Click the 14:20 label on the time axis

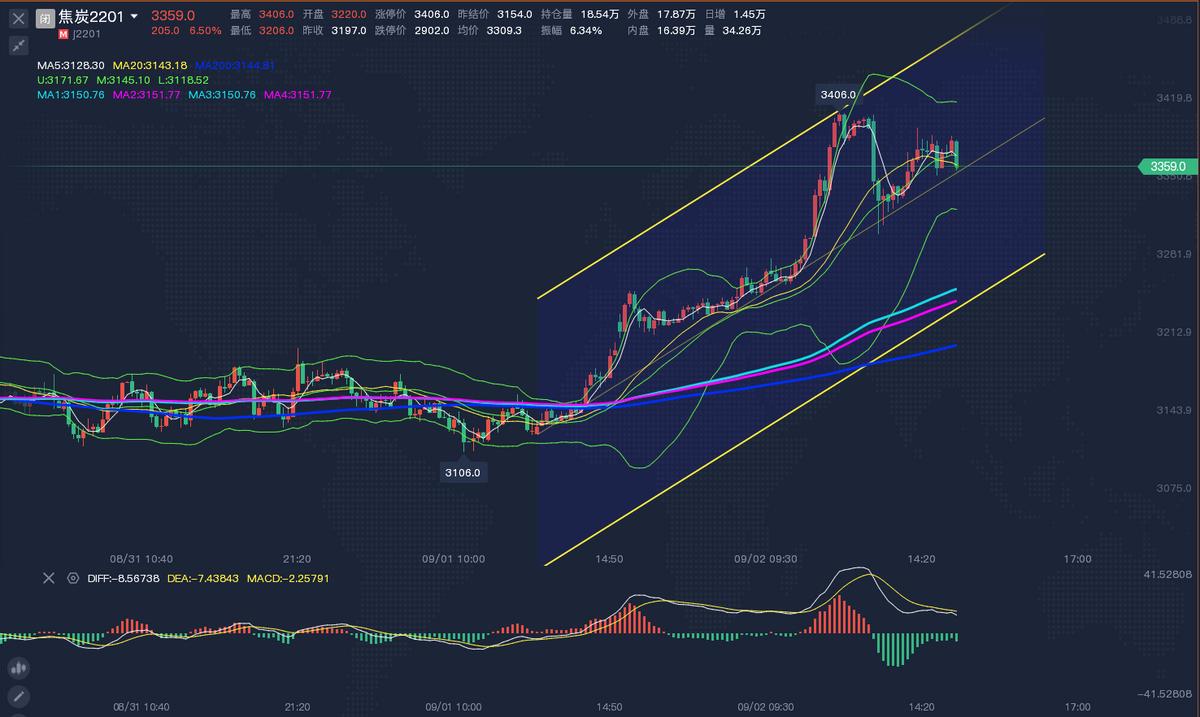(x=920, y=560)
